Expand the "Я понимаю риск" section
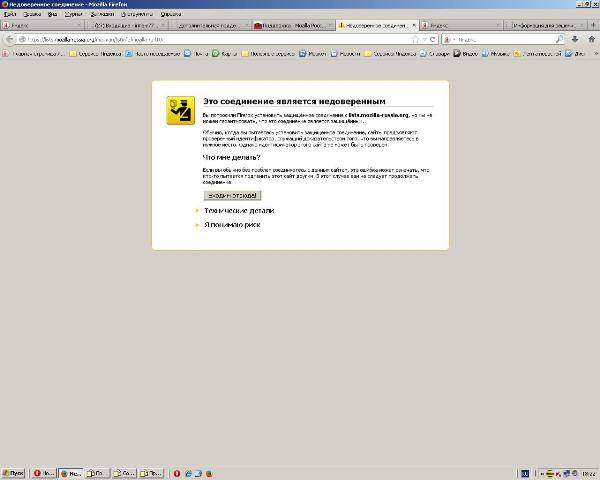600x480 pixels. point(232,226)
